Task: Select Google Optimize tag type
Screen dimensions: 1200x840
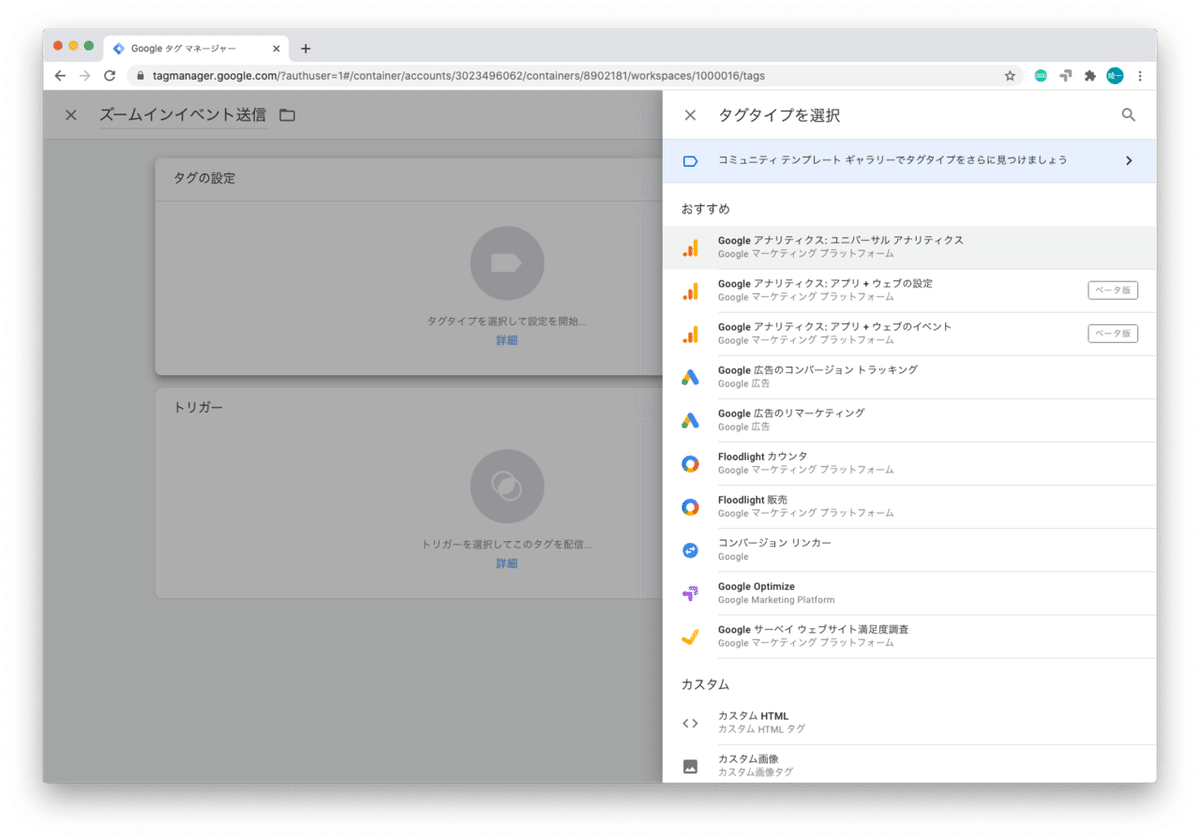Action: coord(909,593)
